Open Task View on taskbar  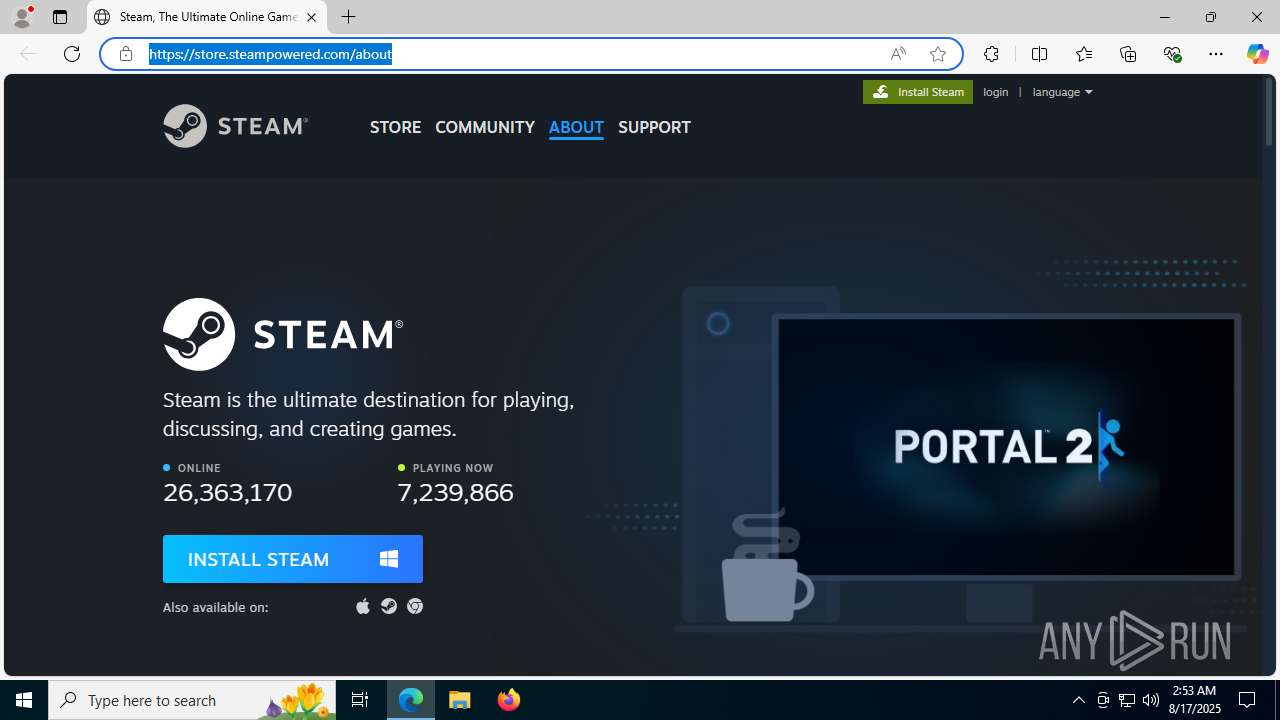[360, 700]
